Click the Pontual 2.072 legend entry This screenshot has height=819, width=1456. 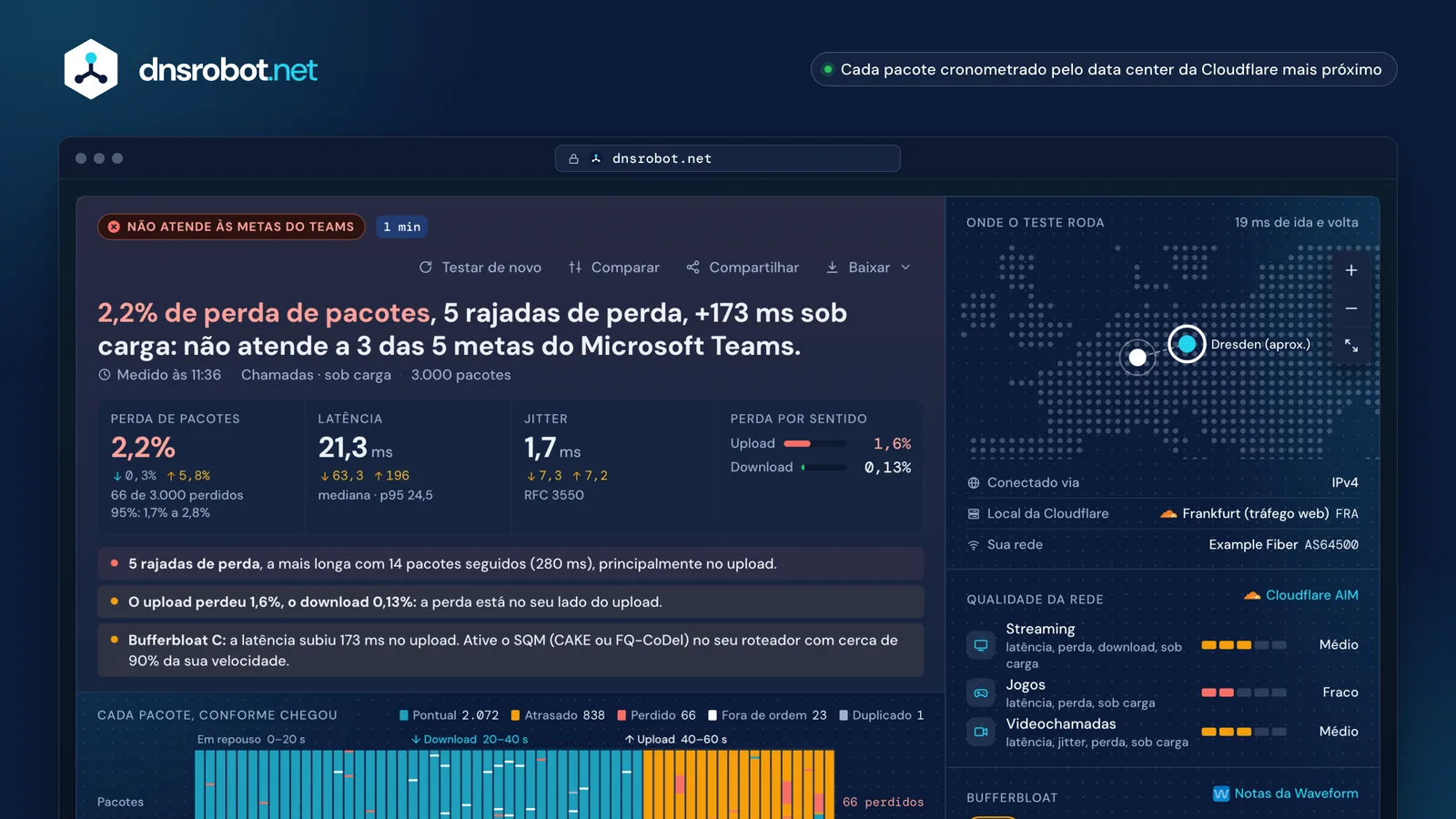tap(449, 715)
